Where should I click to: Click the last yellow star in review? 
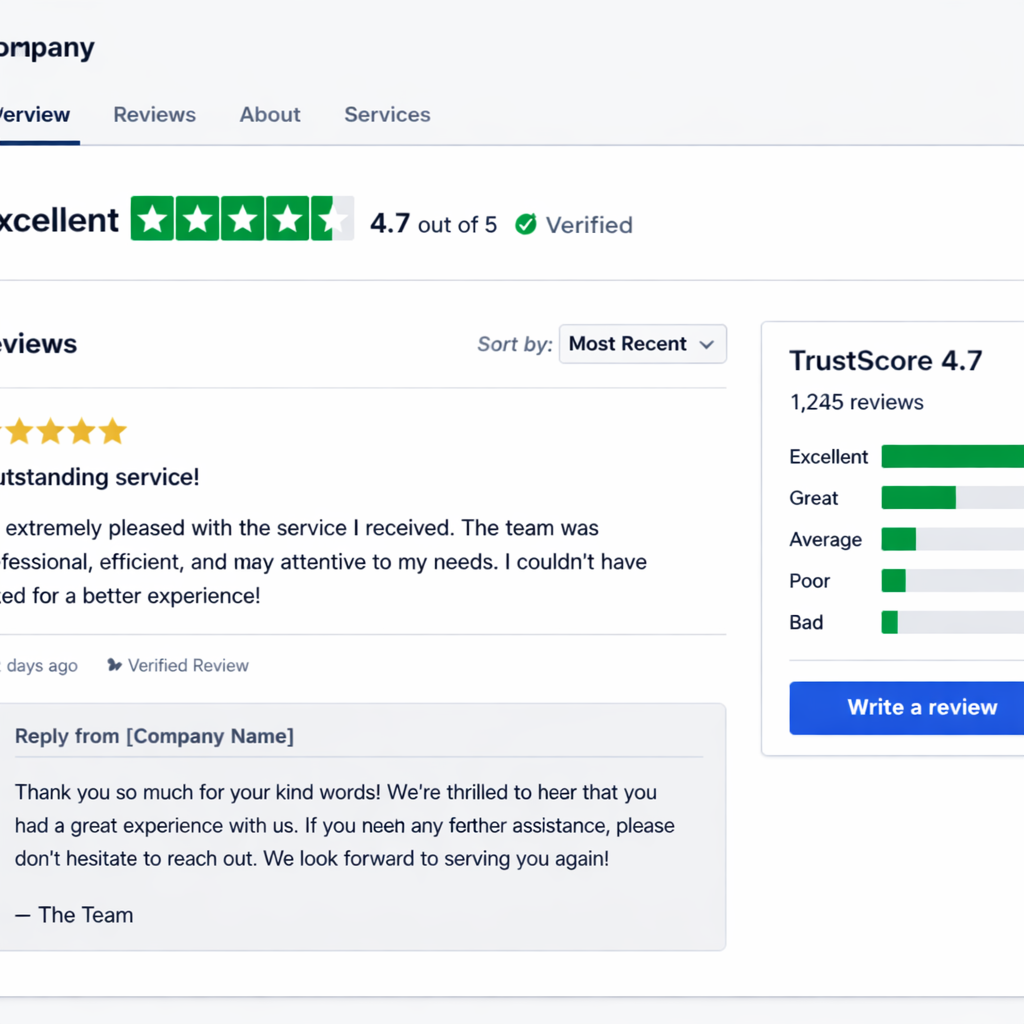pyautogui.click(x=113, y=432)
